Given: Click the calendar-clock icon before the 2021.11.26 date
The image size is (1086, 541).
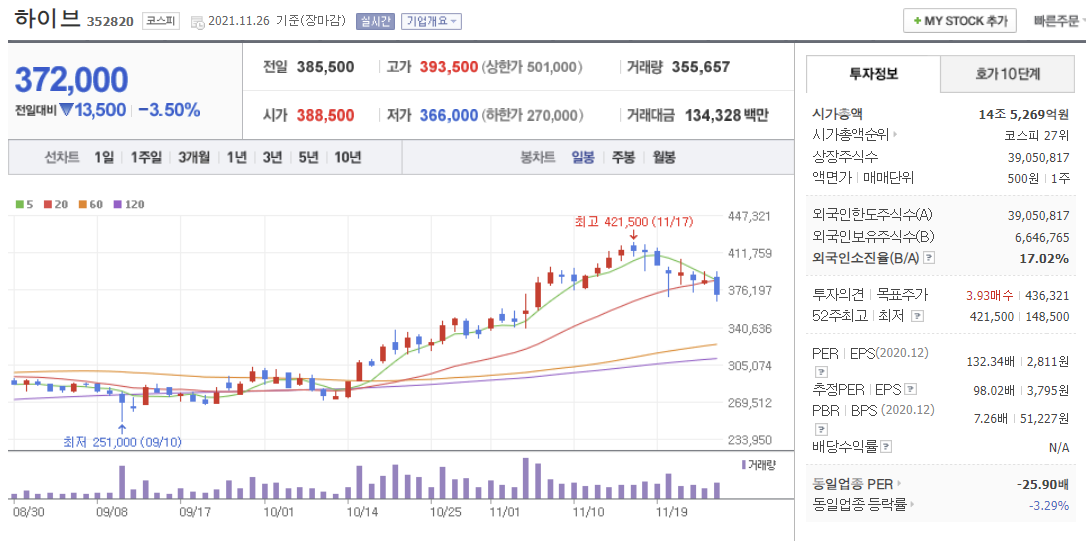Looking at the screenshot, I should click(x=197, y=22).
